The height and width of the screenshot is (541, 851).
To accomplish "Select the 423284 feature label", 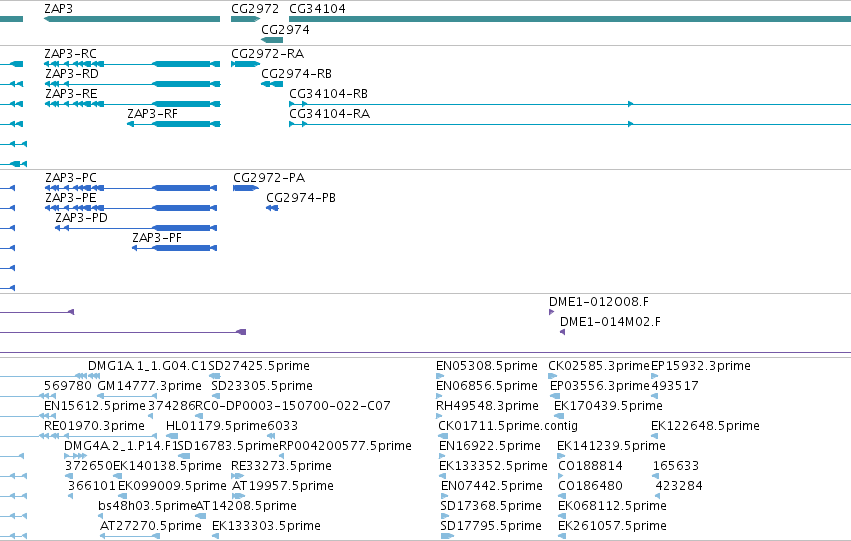I will point(679,486).
